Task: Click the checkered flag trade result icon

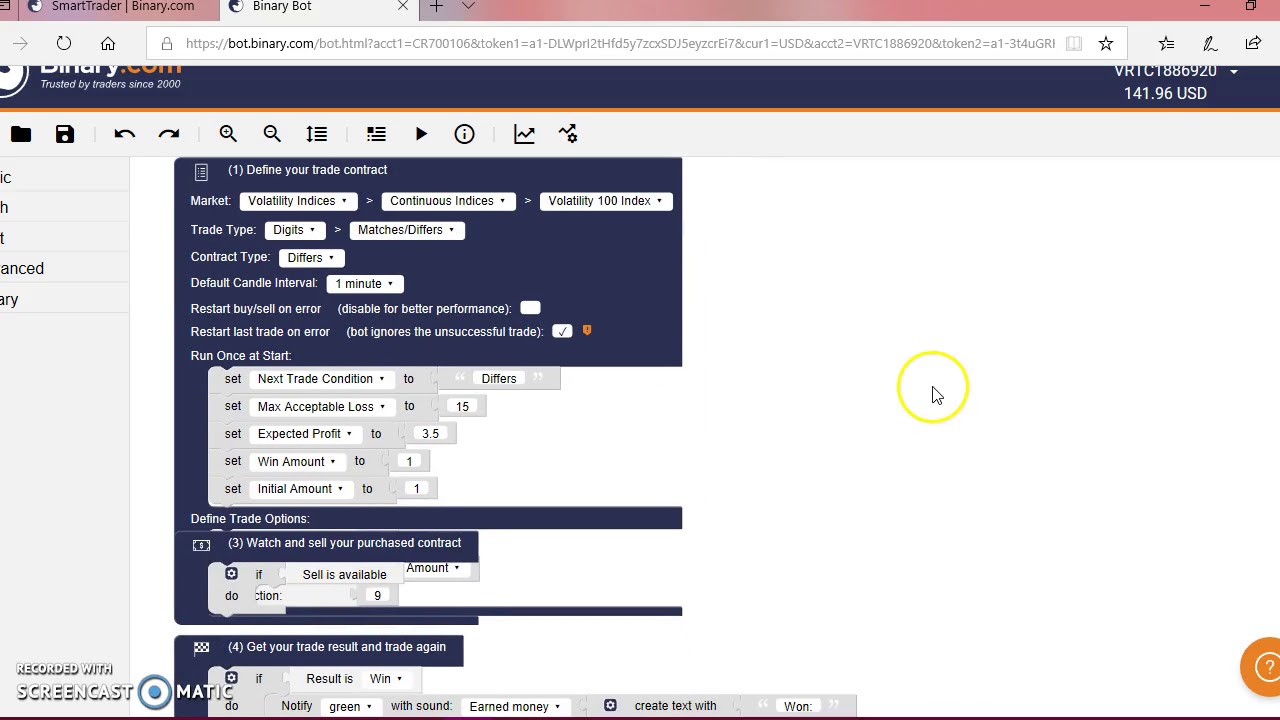Action: tap(201, 648)
